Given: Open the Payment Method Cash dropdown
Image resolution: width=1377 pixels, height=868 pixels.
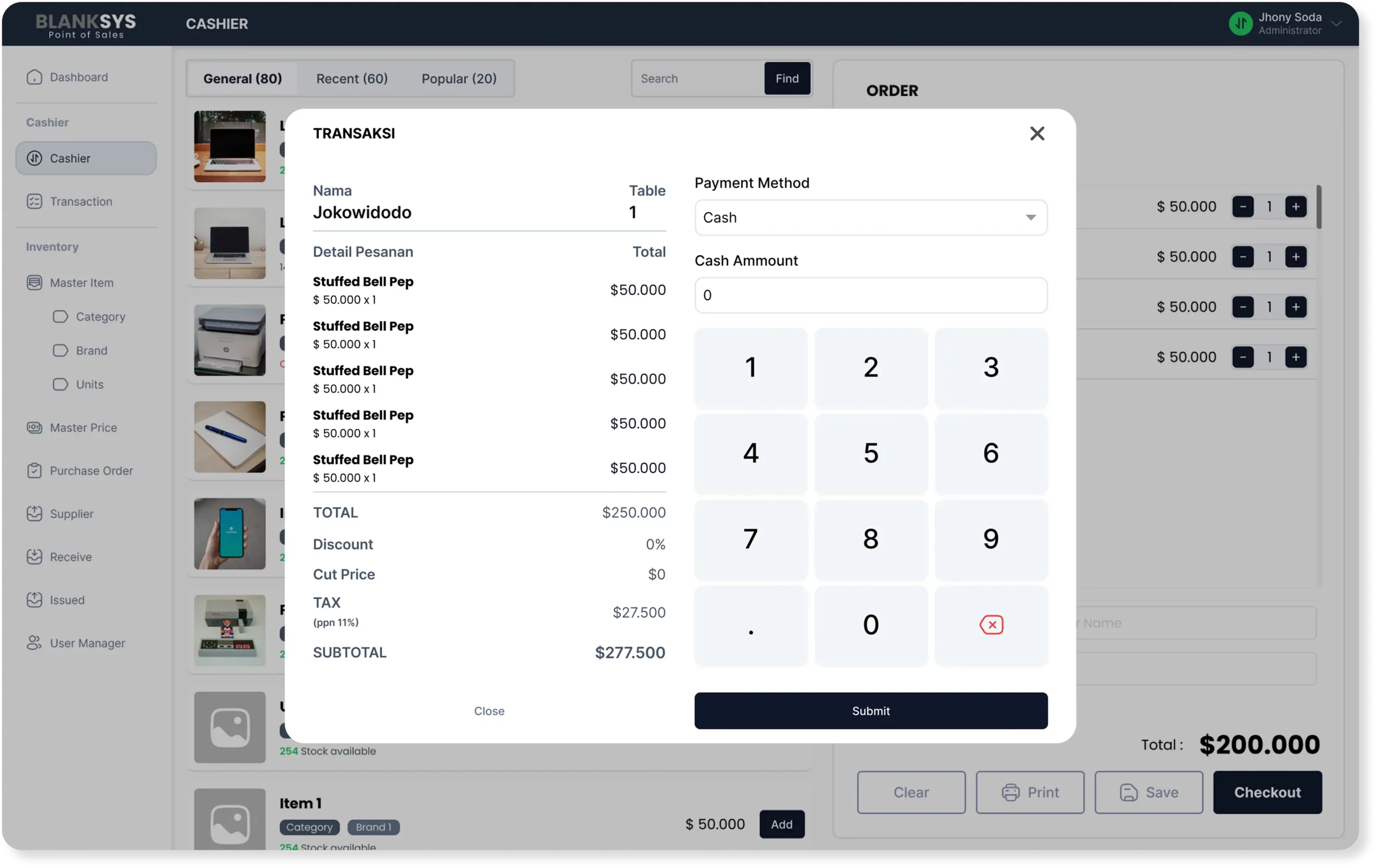Looking at the screenshot, I should [870, 217].
